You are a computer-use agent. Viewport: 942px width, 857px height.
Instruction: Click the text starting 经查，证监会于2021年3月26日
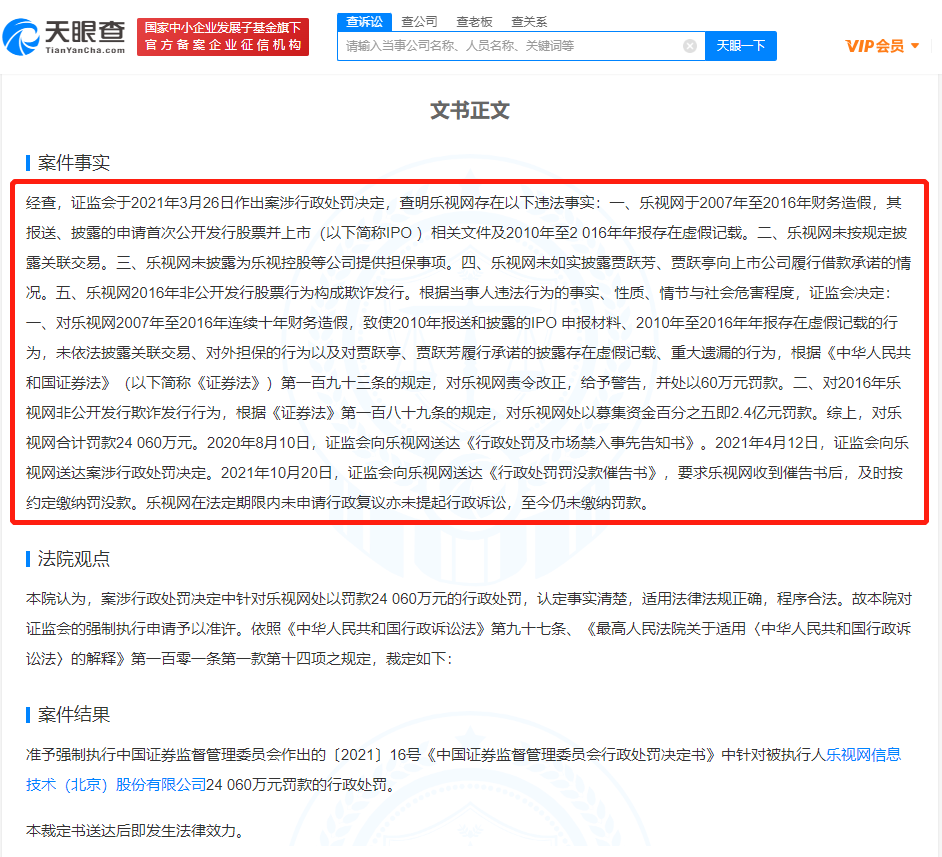469,353
